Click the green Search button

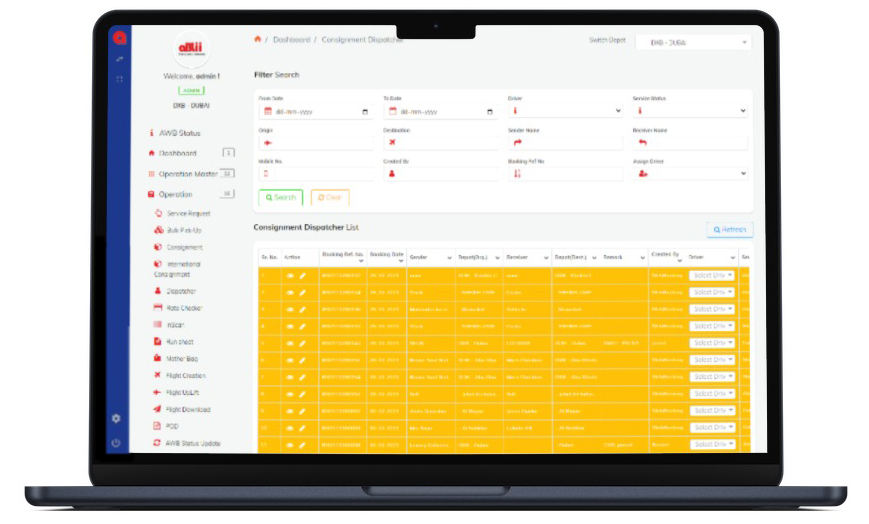click(280, 197)
